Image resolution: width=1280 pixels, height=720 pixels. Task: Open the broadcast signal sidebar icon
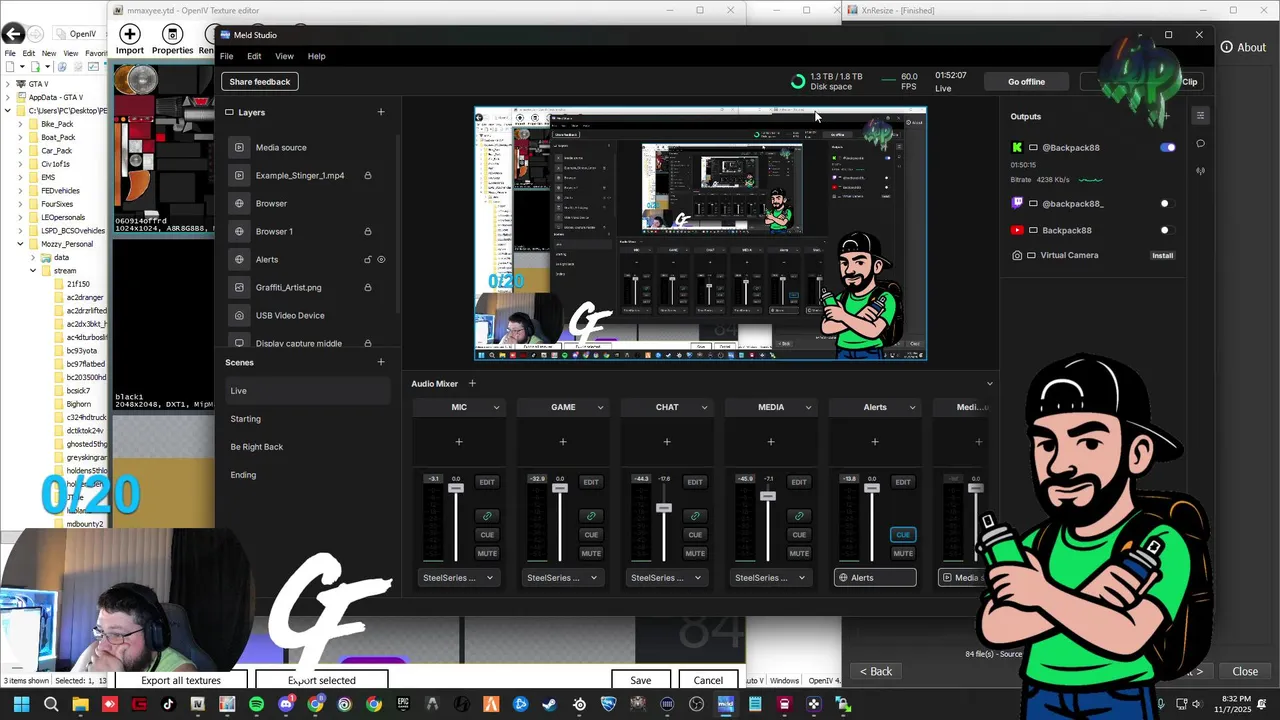coord(1201,171)
